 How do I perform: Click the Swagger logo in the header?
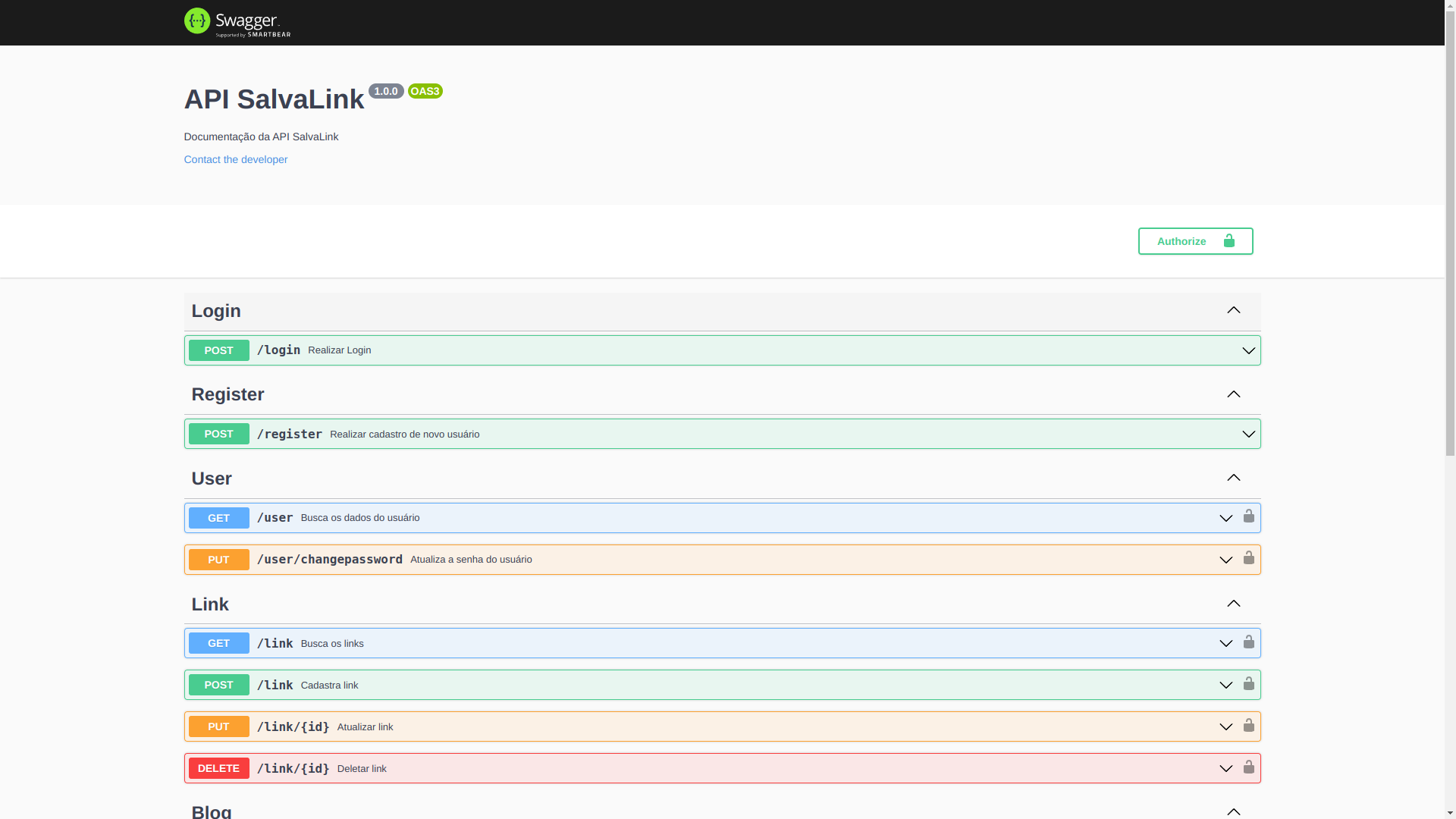tap(237, 22)
